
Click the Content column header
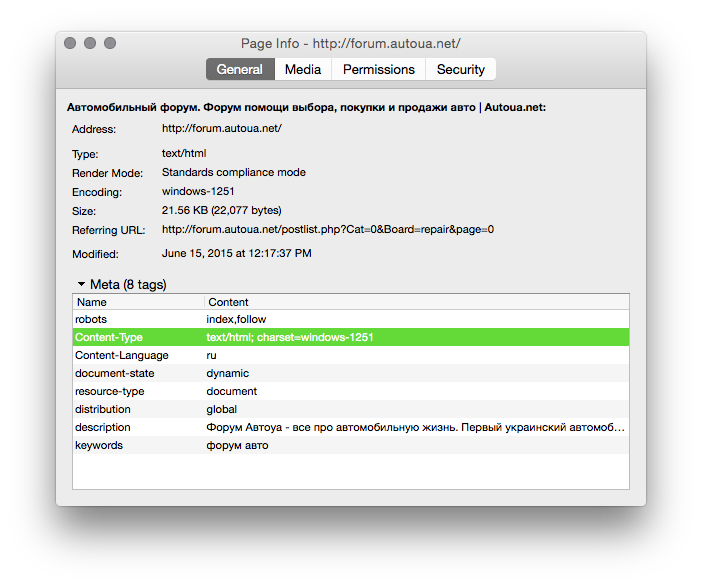416,302
